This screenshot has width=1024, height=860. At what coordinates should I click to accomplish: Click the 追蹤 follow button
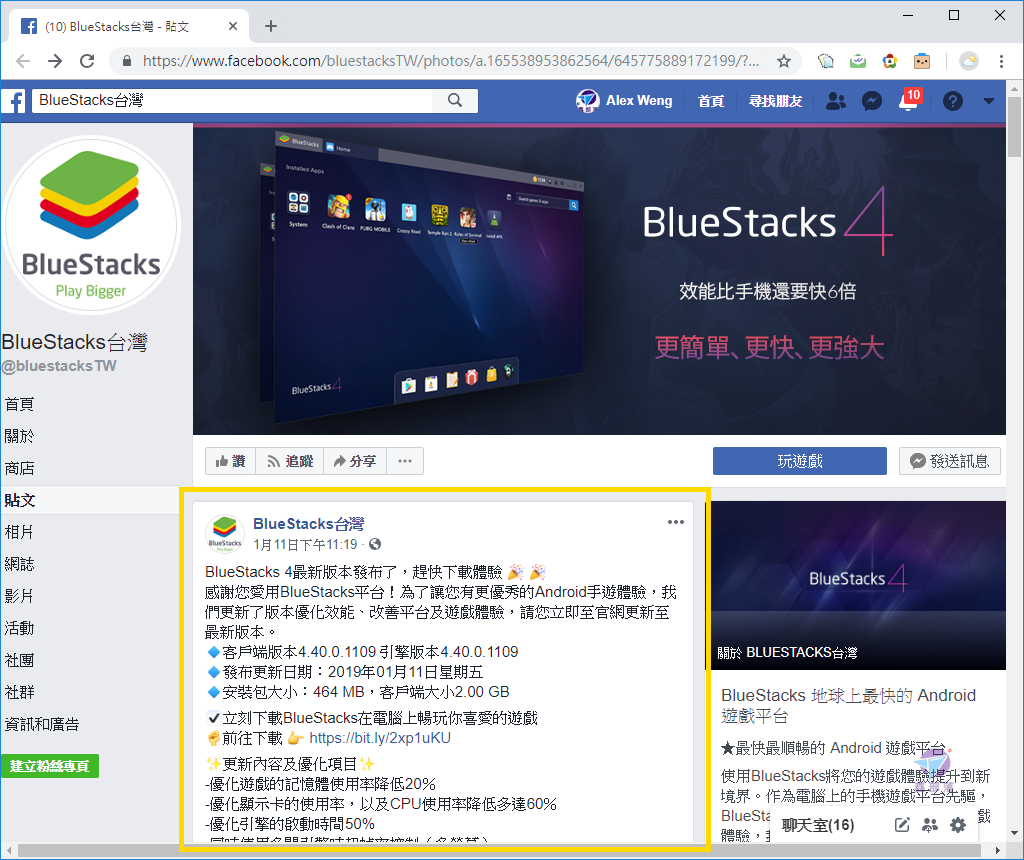(290, 461)
